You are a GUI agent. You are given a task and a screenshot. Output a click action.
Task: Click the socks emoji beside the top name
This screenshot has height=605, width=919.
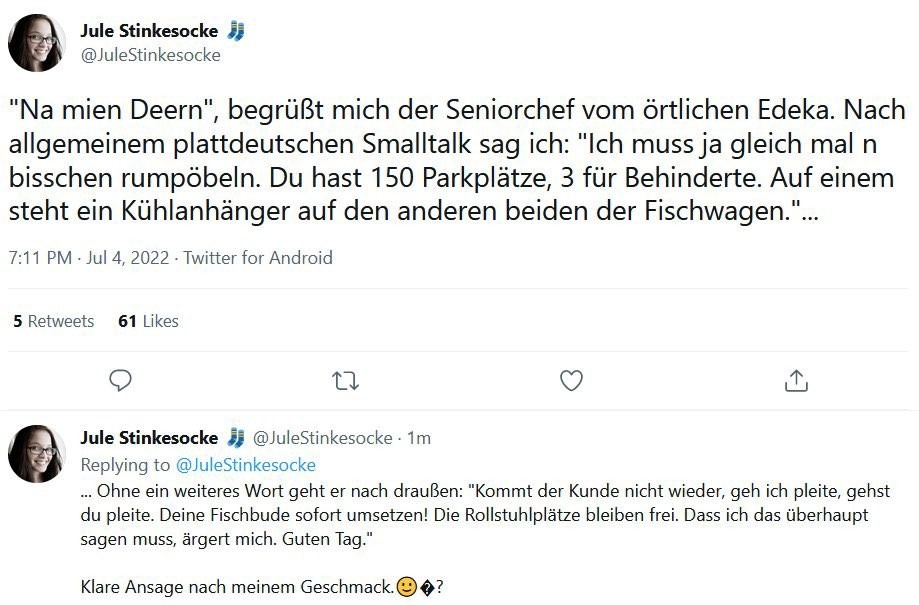point(236,31)
